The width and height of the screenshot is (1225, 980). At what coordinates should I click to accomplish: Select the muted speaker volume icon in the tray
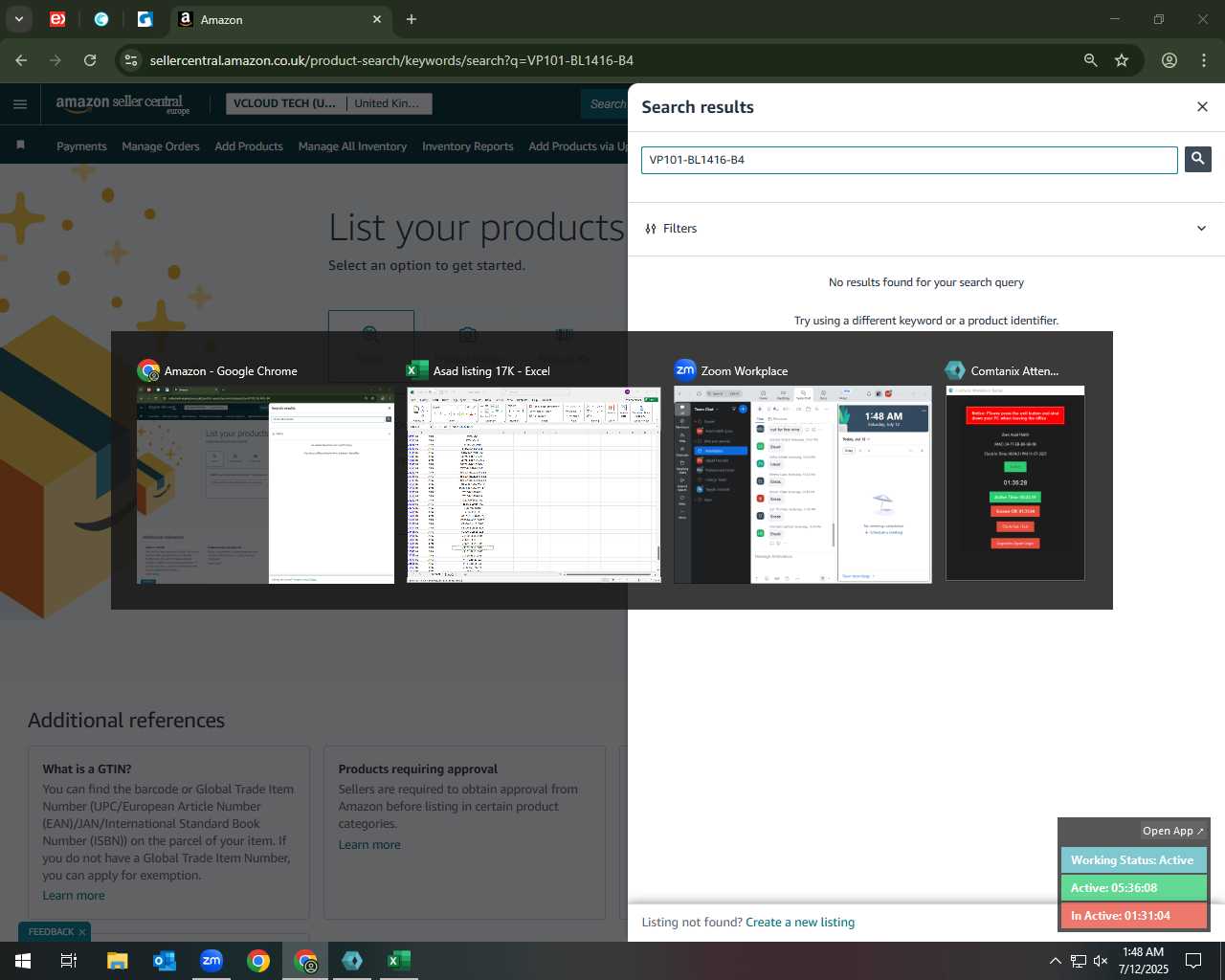(1101, 961)
